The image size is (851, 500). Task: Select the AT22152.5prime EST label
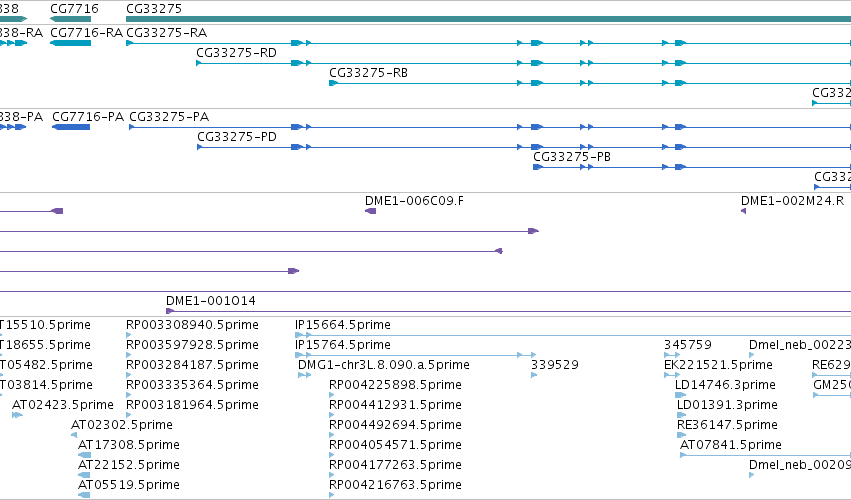129,465
